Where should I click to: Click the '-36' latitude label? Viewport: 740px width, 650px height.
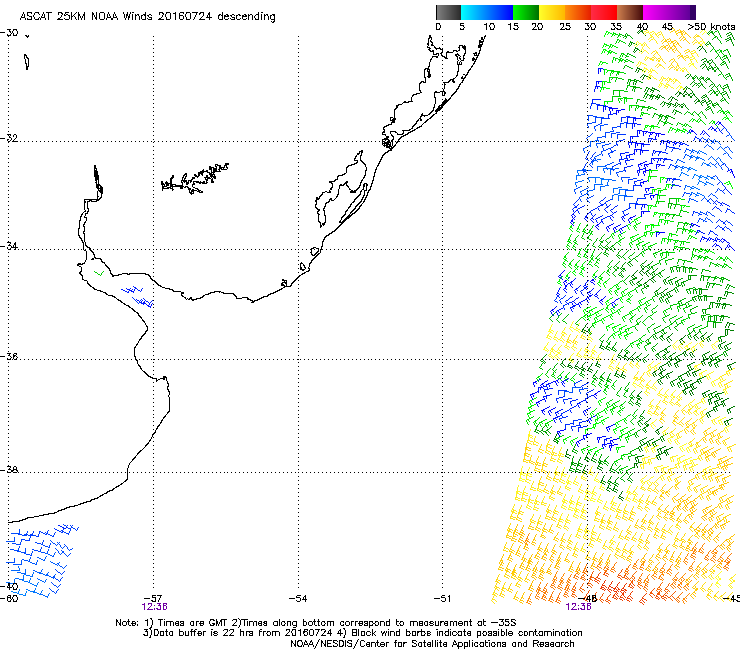pyautogui.click(x=9, y=356)
